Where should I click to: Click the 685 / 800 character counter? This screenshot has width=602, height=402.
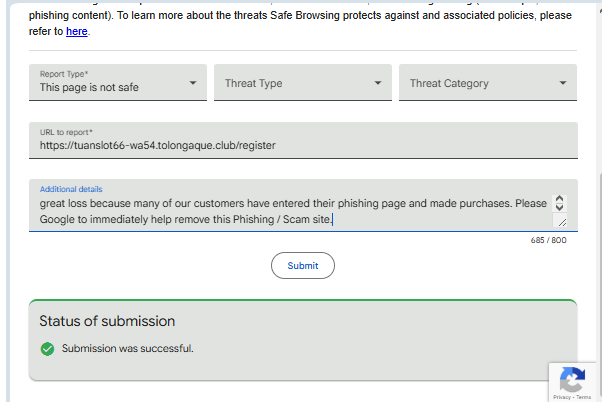point(548,240)
